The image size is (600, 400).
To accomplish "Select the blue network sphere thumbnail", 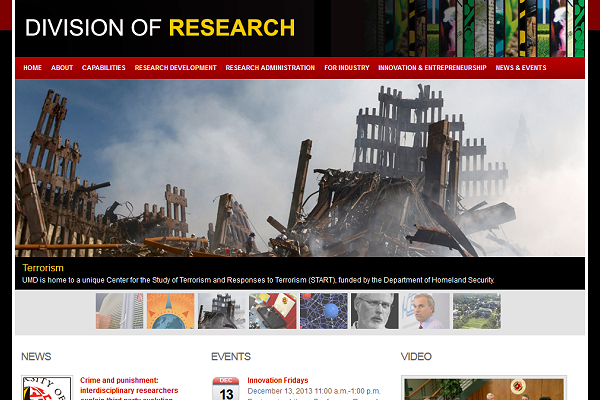I will pyautogui.click(x=324, y=311).
